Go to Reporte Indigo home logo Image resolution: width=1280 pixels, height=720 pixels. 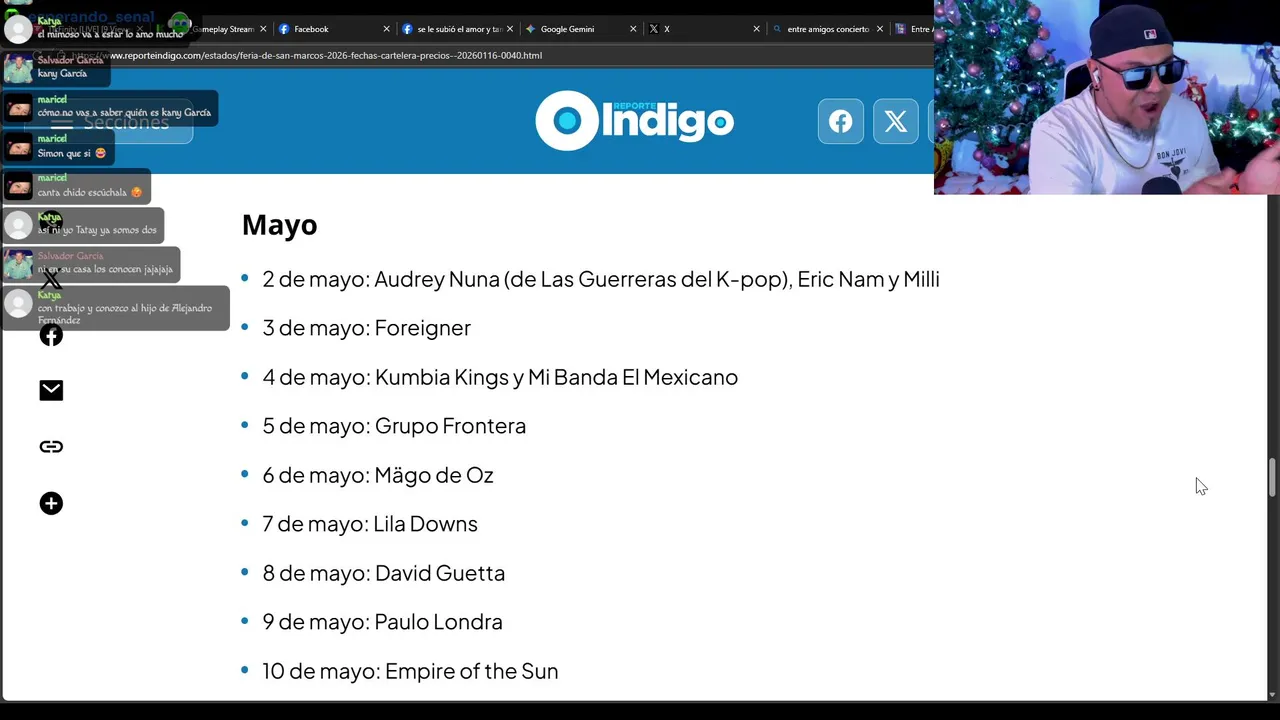pyautogui.click(x=634, y=121)
